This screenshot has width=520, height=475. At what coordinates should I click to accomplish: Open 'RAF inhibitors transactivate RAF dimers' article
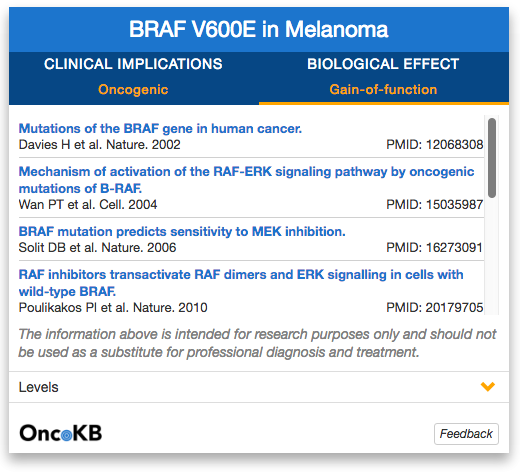pyautogui.click(x=241, y=283)
